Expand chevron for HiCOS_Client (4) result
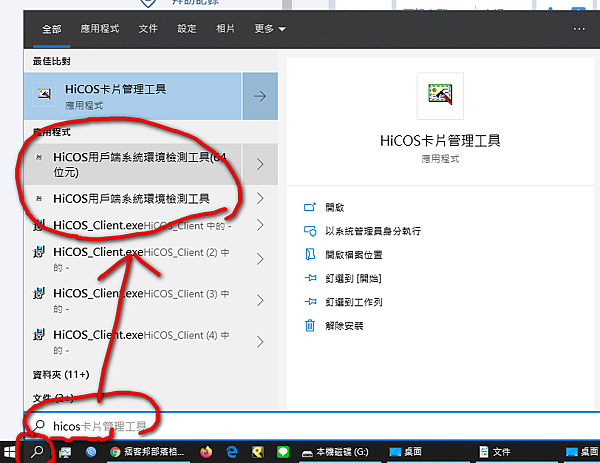The image size is (600, 463). (x=260, y=342)
